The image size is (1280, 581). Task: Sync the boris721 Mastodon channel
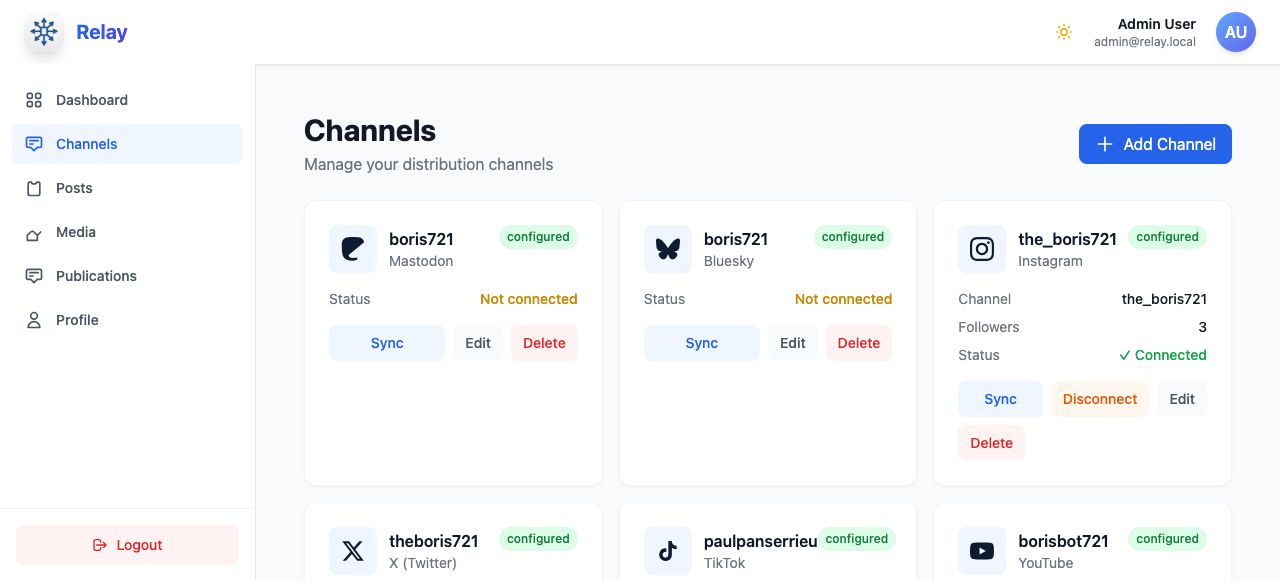[x=386, y=343]
